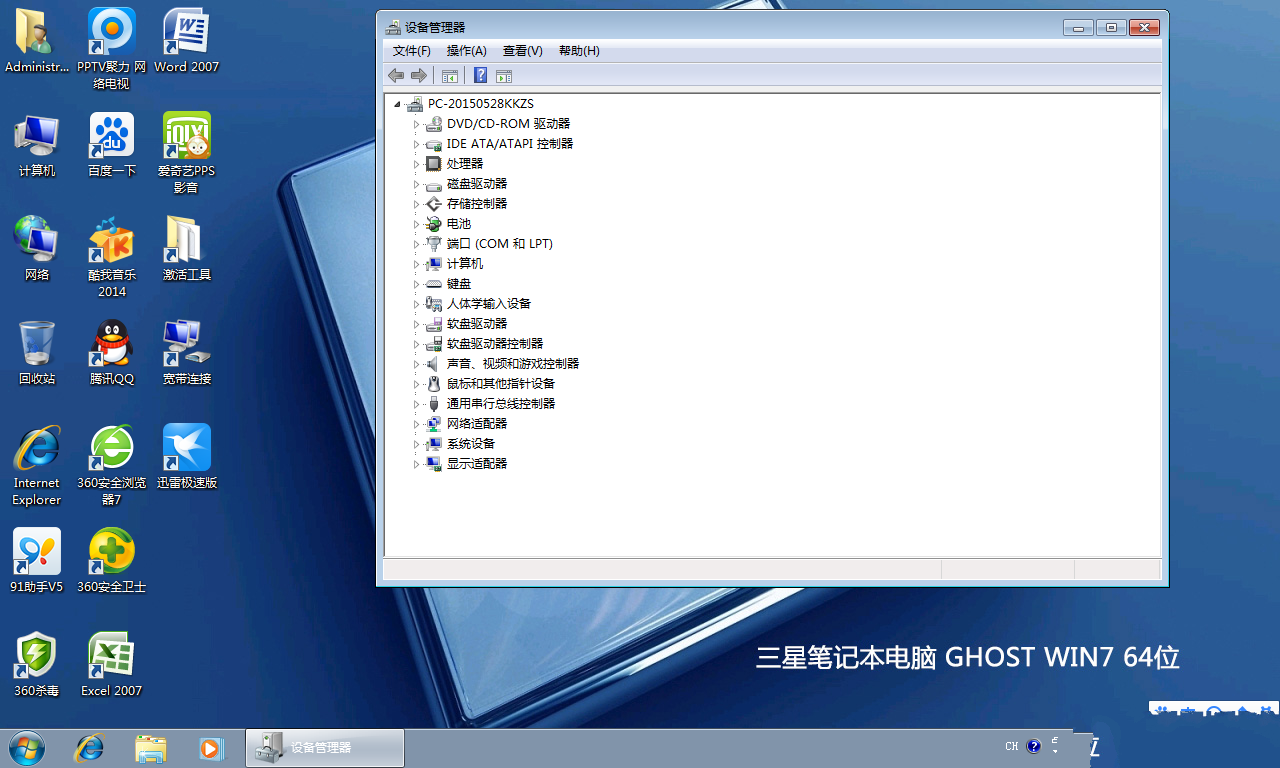Click the Back arrow in Device Manager toolbar
Screen dimensions: 1280x768
pos(396,76)
